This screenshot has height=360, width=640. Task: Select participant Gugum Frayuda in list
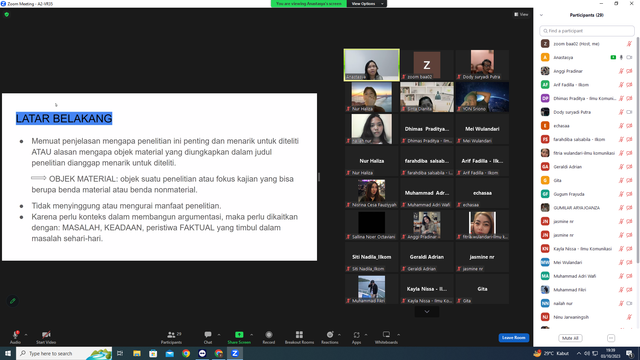pos(587,194)
